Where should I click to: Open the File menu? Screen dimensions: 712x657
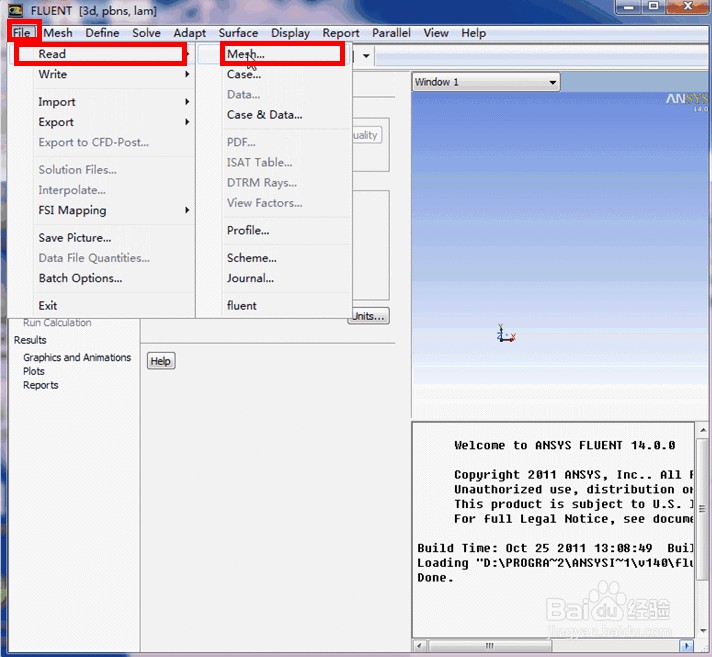[x=21, y=33]
